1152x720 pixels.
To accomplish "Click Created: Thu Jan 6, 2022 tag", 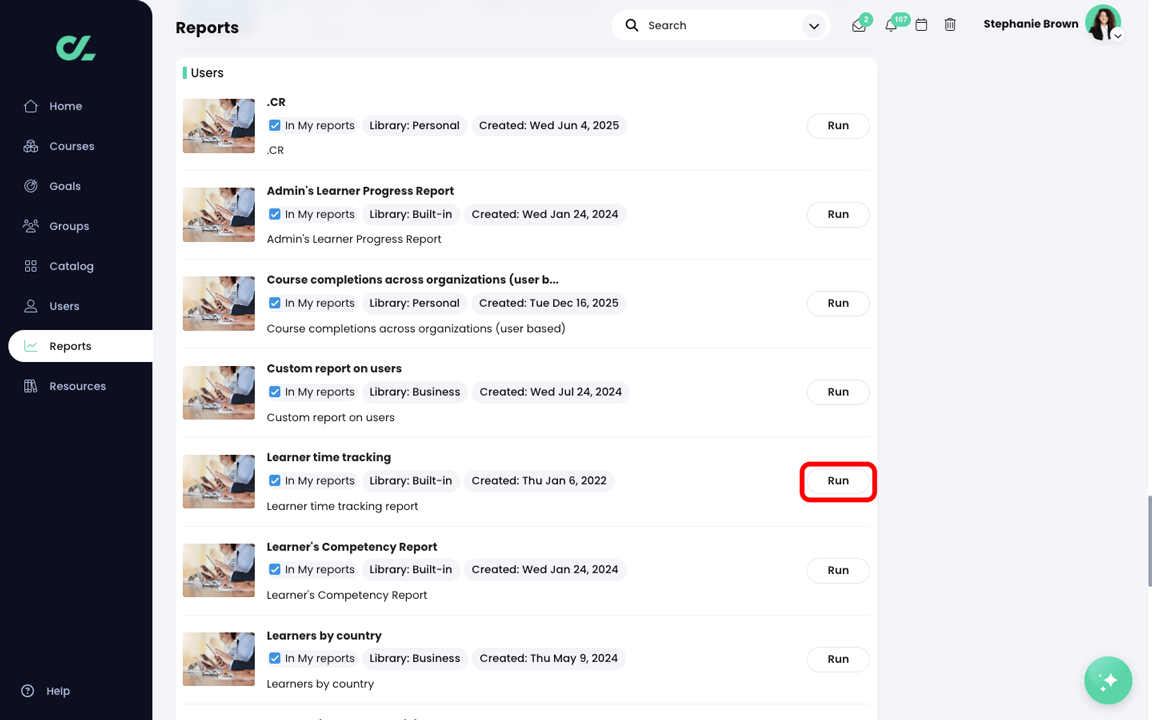I will coord(539,481).
